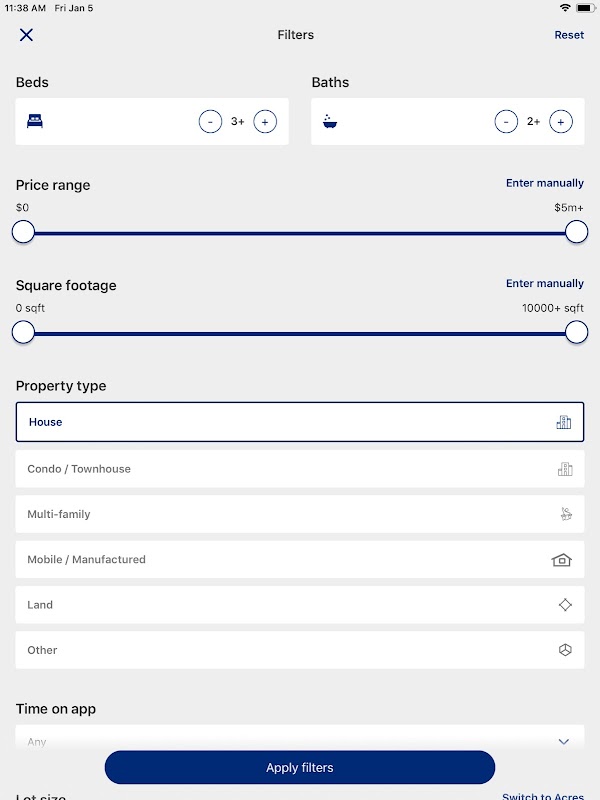Decrease baths count with minus button

click(x=506, y=122)
